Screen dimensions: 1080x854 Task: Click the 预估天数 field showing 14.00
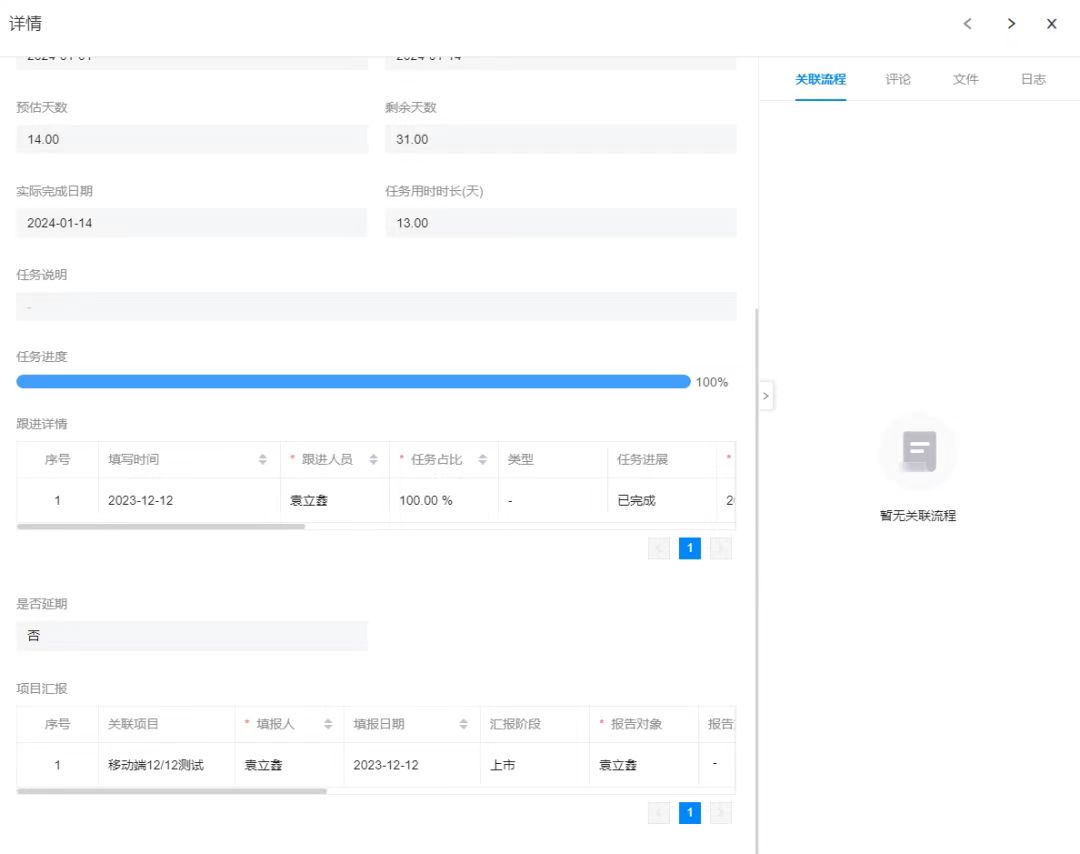pos(192,139)
